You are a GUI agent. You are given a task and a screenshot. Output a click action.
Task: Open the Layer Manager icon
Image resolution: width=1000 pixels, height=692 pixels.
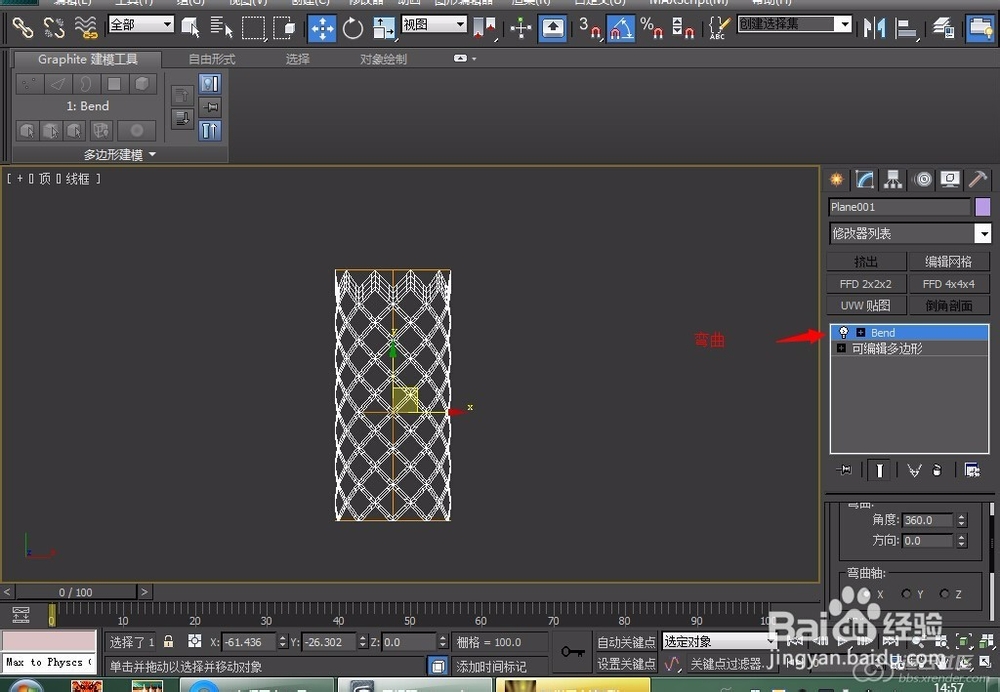coord(943,28)
